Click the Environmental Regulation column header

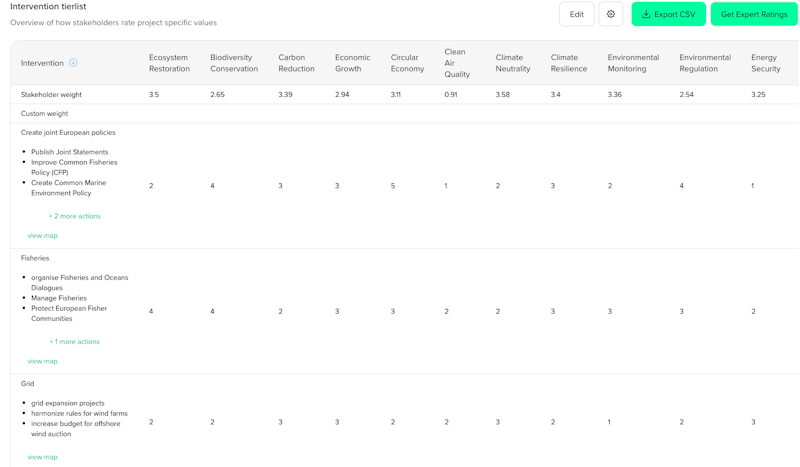[x=705, y=63]
